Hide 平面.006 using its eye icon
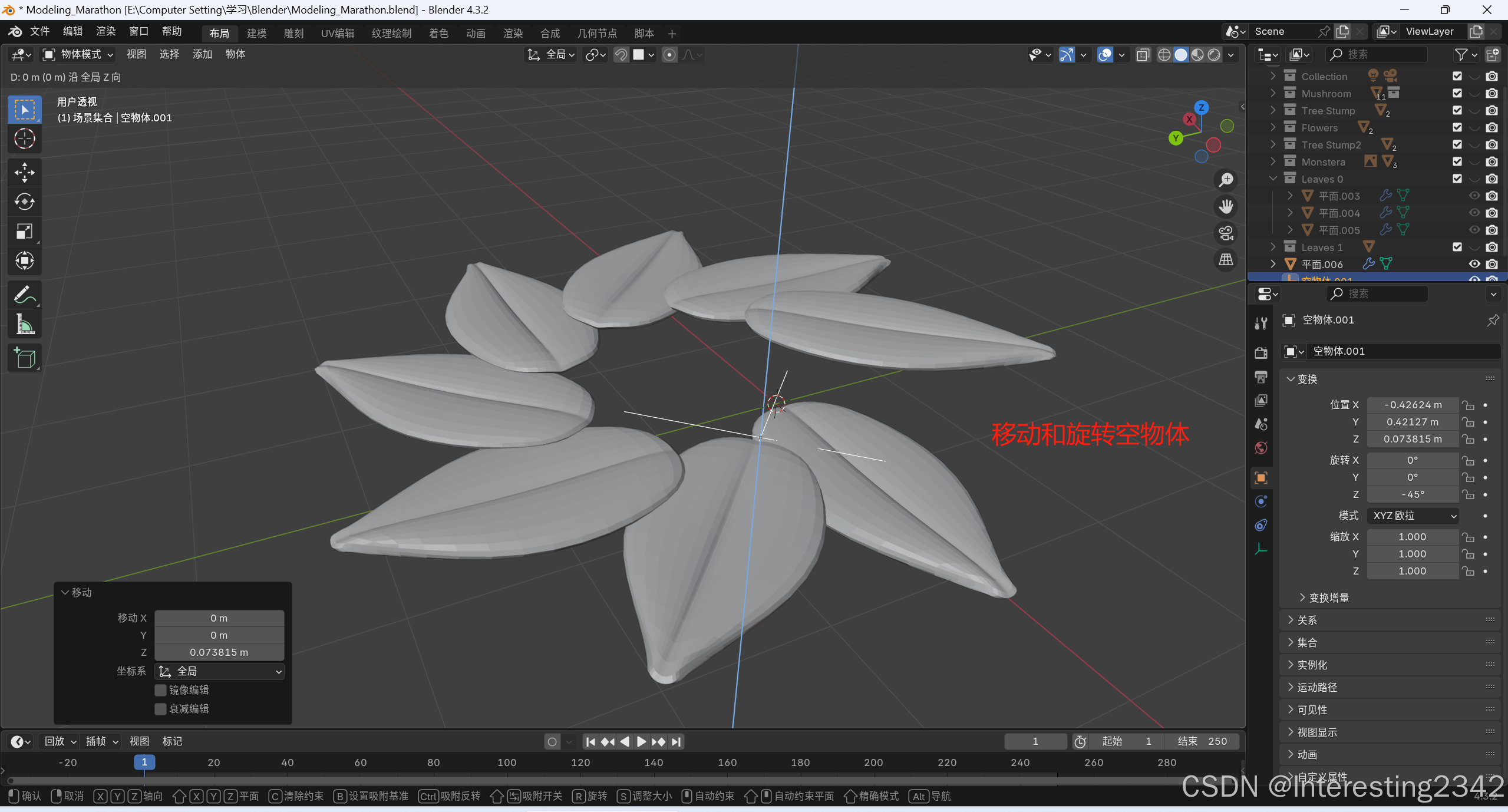This screenshot has width=1508, height=812. (x=1474, y=264)
